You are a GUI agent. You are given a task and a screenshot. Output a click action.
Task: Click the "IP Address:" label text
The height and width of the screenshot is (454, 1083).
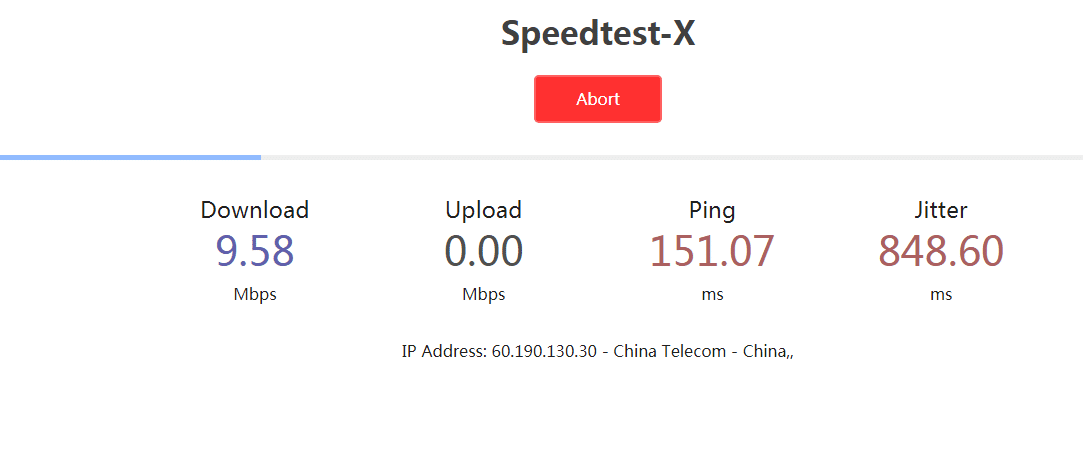click(x=444, y=352)
